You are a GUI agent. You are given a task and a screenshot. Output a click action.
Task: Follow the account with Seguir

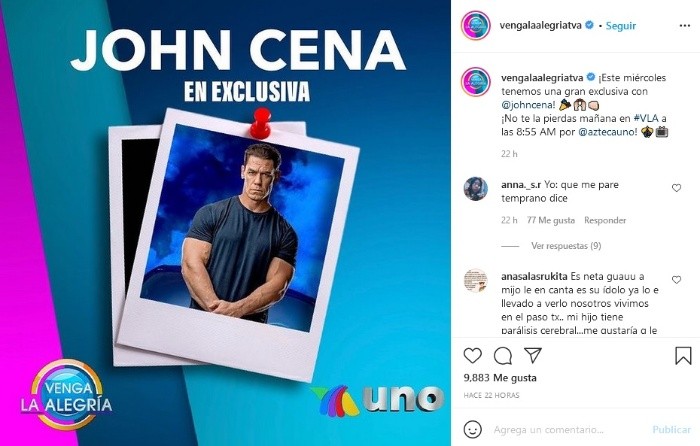coord(621,26)
